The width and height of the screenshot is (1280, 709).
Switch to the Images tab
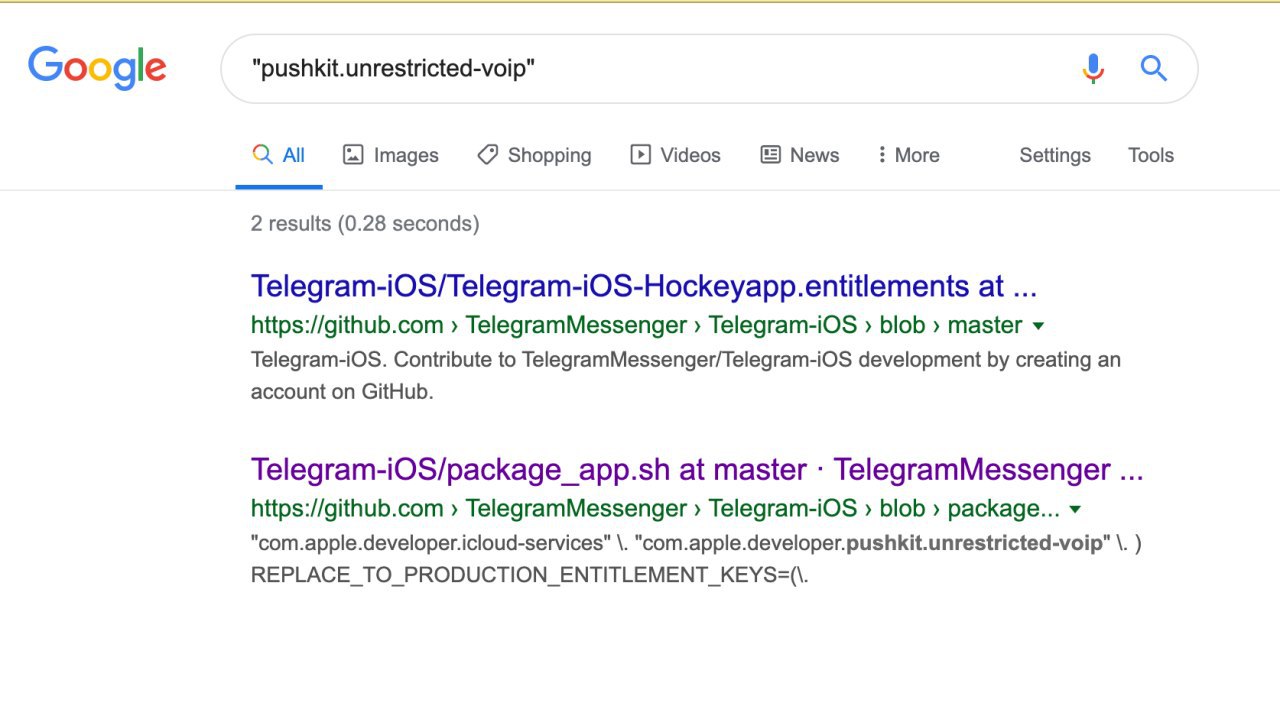click(391, 155)
